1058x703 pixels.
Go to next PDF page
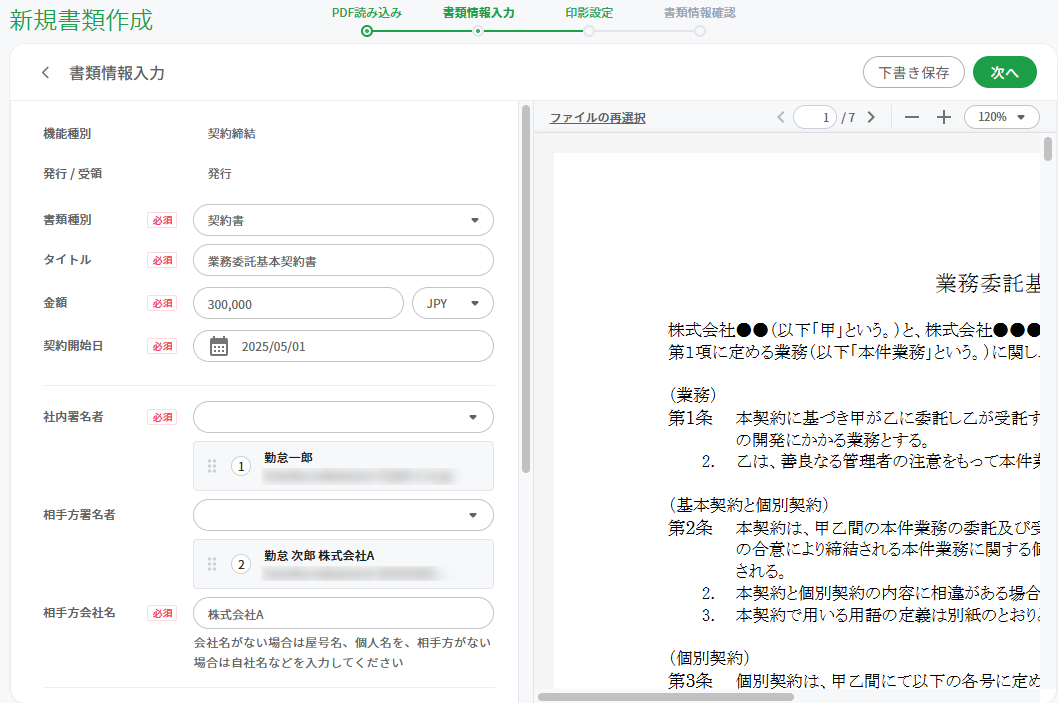[x=871, y=117]
